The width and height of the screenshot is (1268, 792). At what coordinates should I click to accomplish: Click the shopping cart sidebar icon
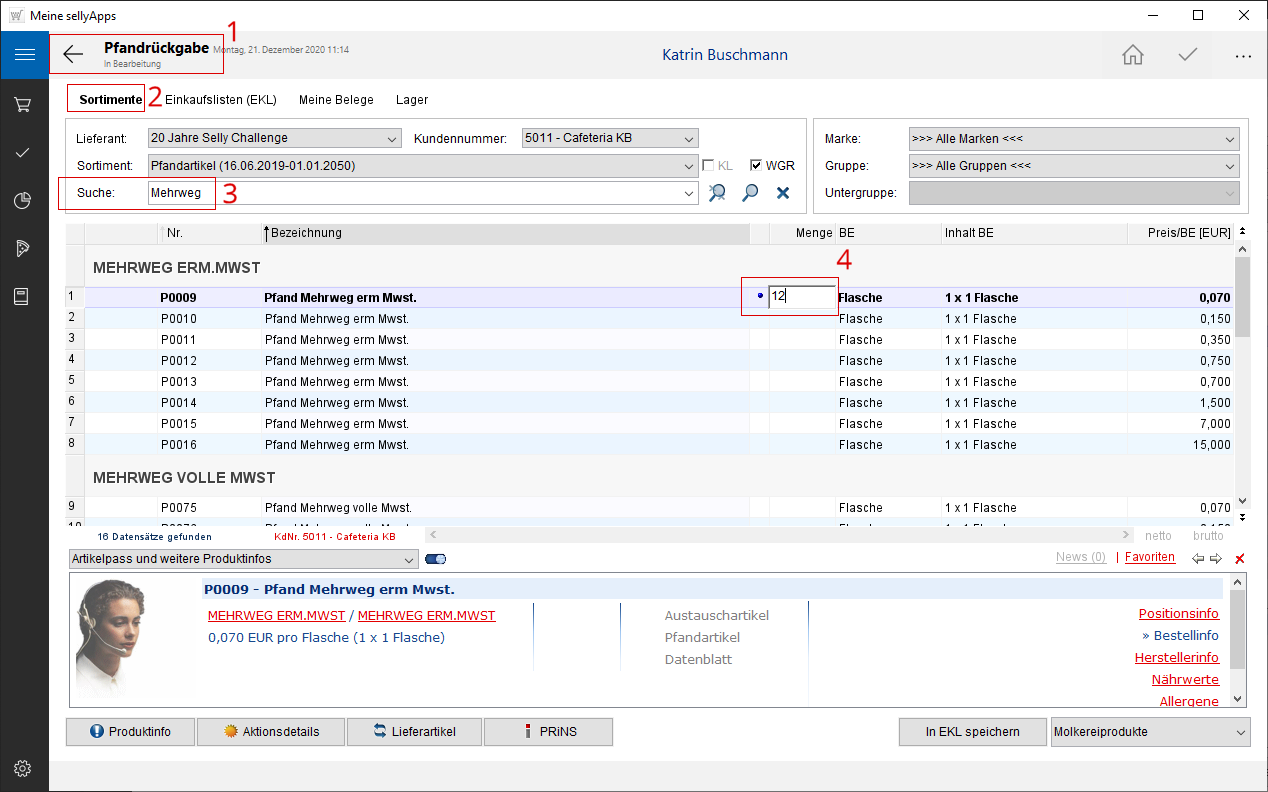[x=24, y=104]
